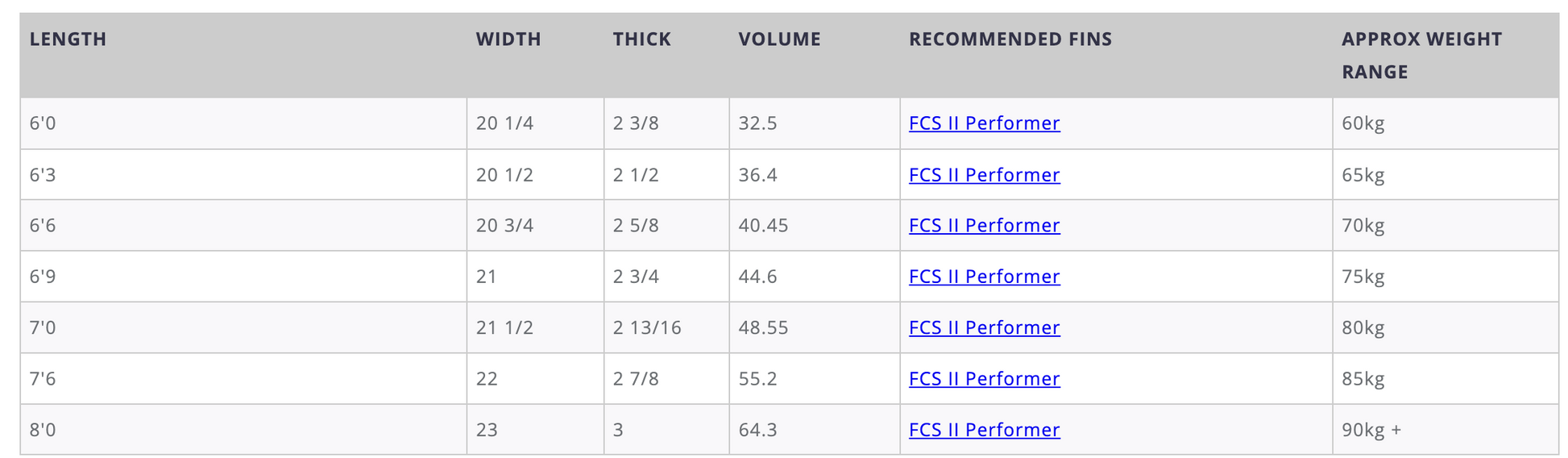1568x458 pixels.
Task: Click the 21 1/2 width cell
Action: (x=535, y=328)
